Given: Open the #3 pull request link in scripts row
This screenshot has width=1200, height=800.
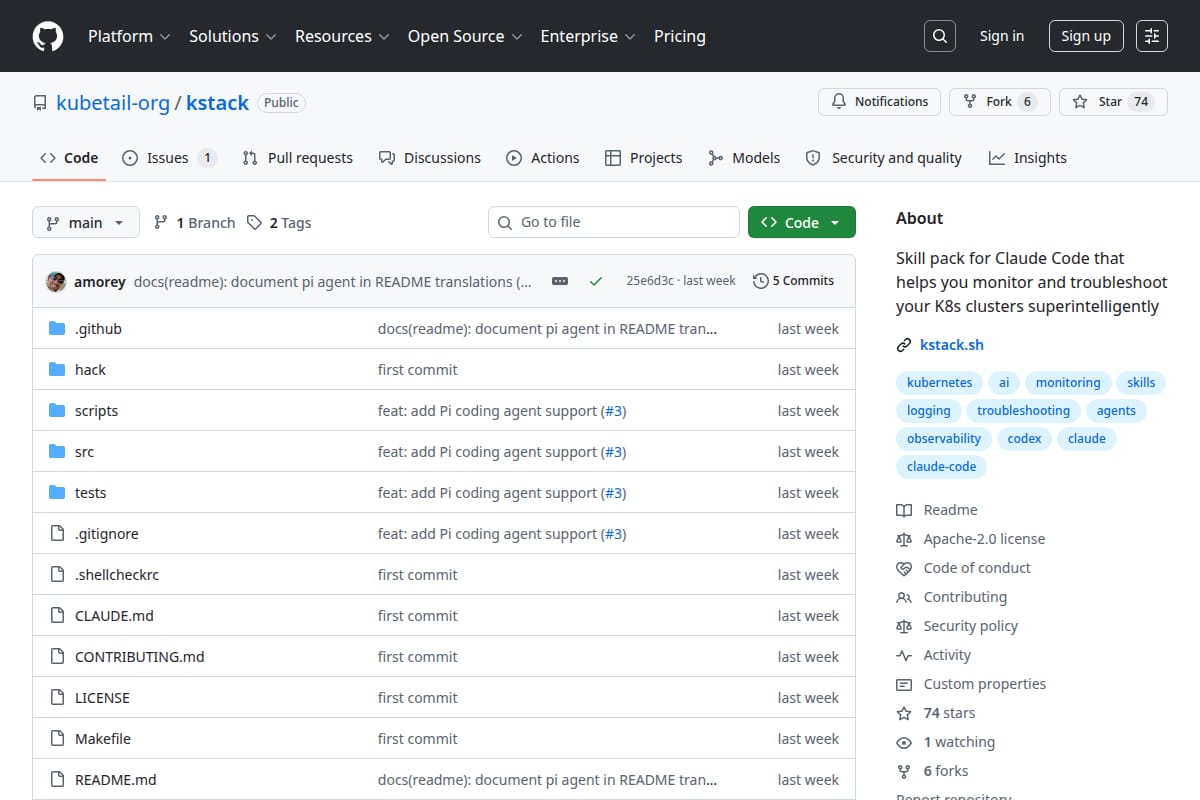Looking at the screenshot, I should (613, 411).
